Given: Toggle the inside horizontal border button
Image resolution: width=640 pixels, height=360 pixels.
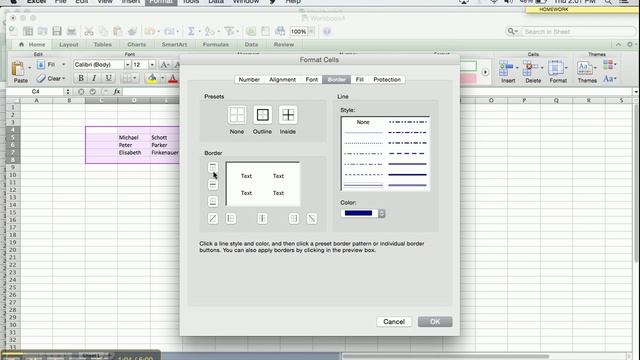Looking at the screenshot, I should 213,184.
